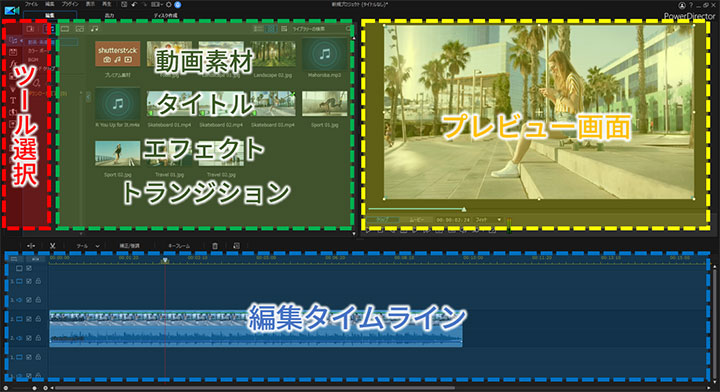
Task: Click the scissors split tool in timeline toolbar
Action: tap(53, 246)
